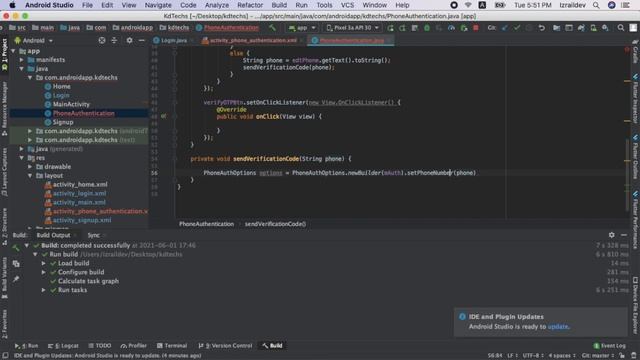
Task: Click the toggle view icon in Build panel
Action: [16, 264]
